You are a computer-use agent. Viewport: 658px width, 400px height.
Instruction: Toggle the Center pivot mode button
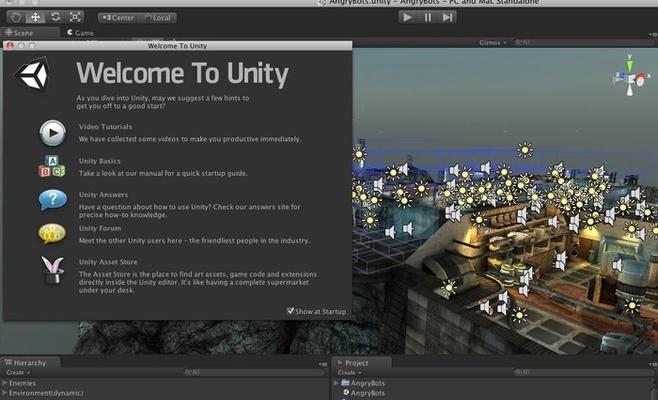(x=118, y=18)
